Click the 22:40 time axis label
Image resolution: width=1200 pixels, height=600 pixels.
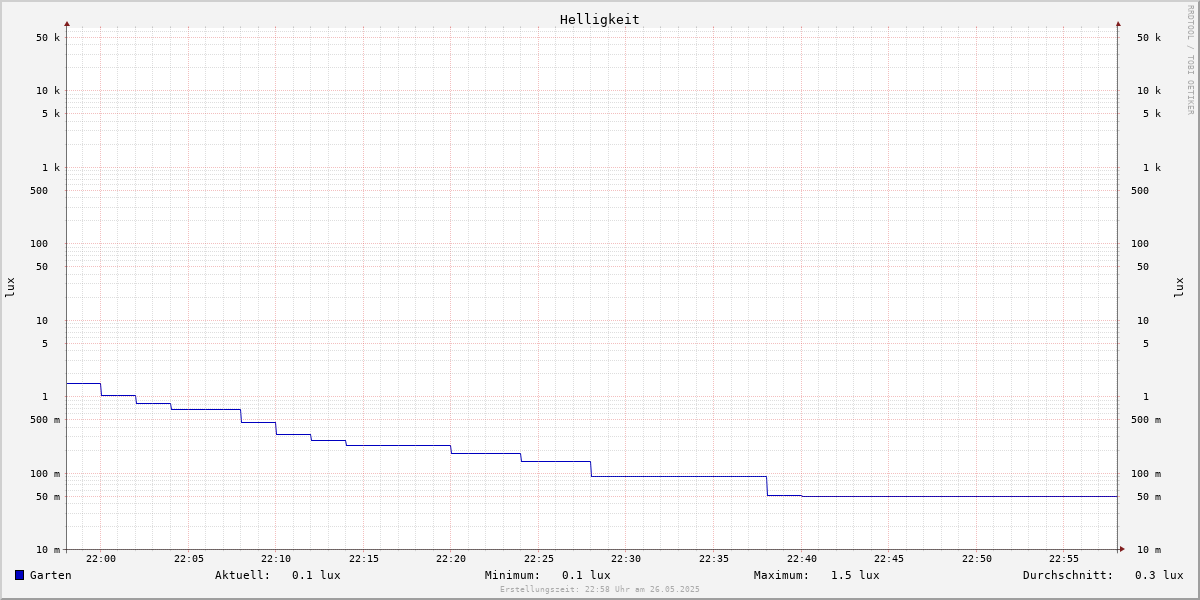tap(802, 559)
